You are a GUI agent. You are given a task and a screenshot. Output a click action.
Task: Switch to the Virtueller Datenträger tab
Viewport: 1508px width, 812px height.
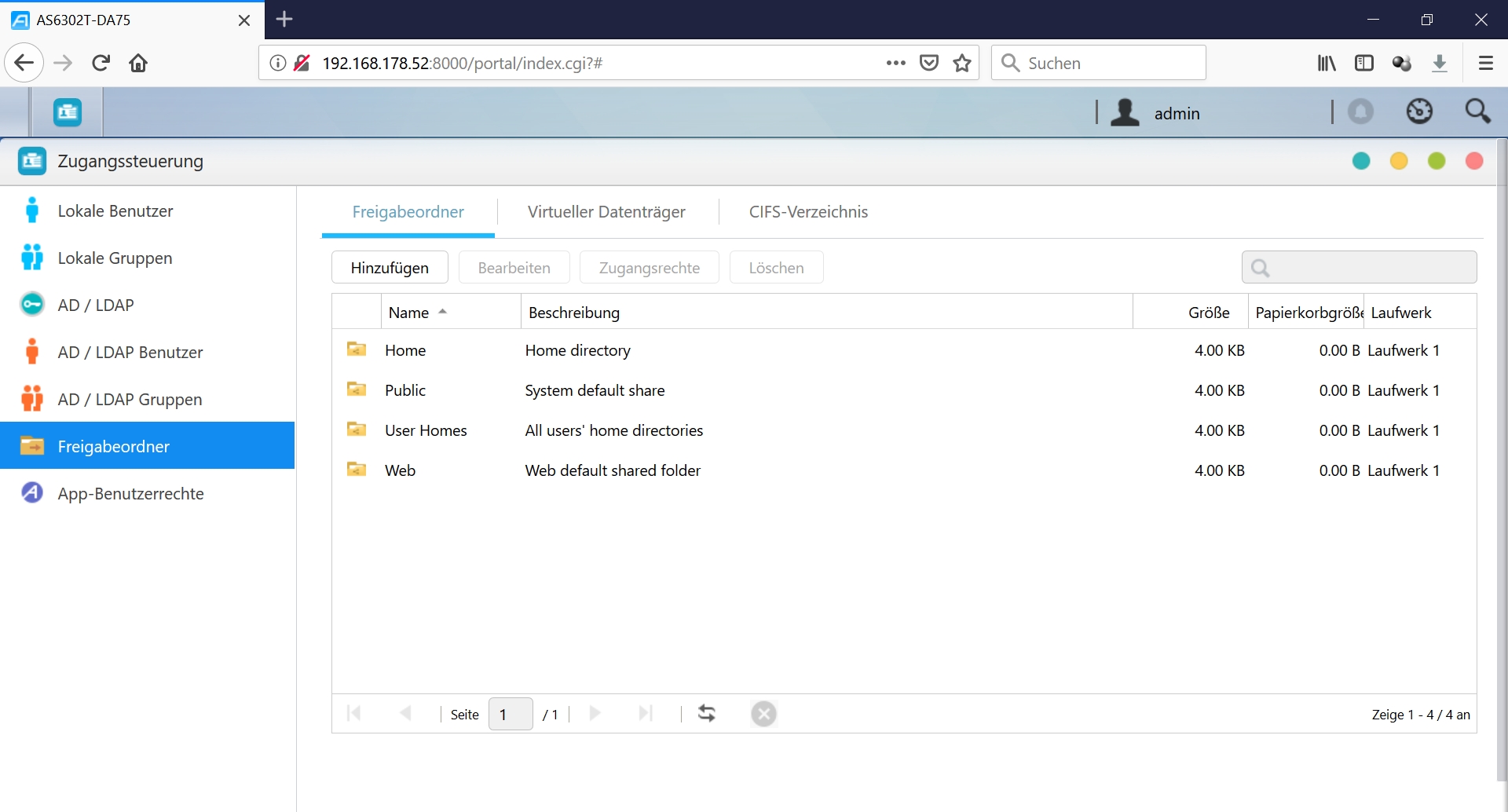coord(606,212)
